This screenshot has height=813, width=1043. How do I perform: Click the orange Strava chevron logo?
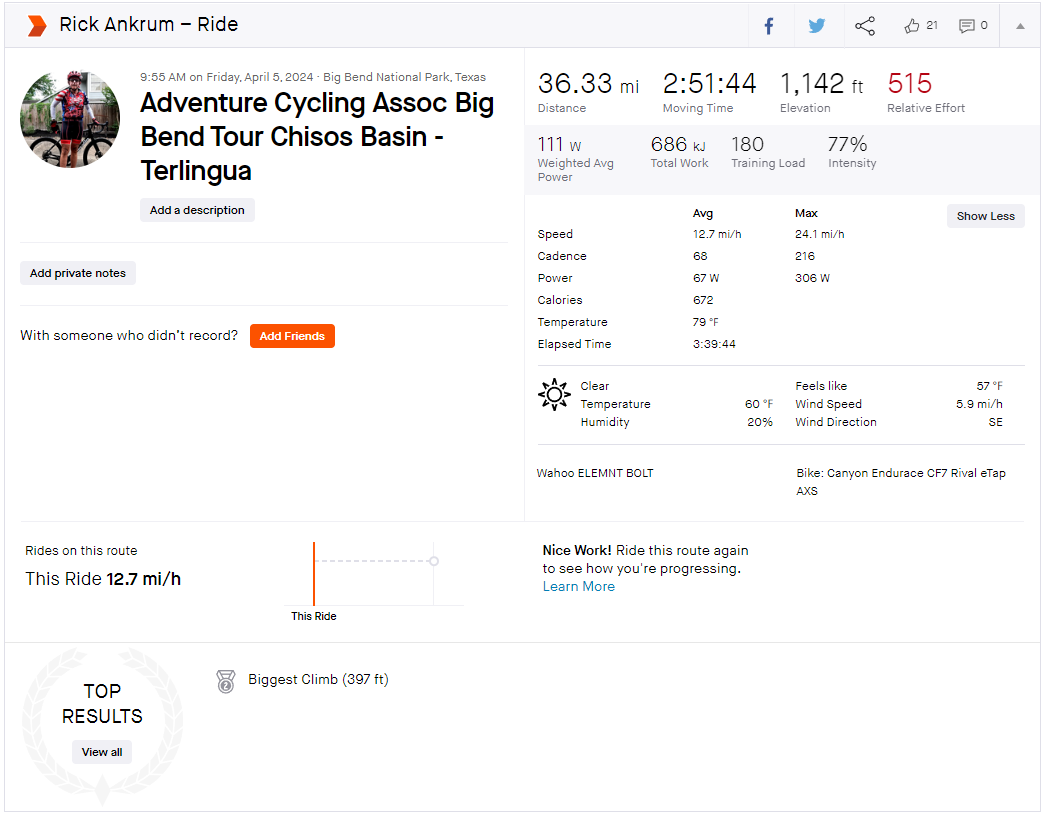(x=37, y=25)
